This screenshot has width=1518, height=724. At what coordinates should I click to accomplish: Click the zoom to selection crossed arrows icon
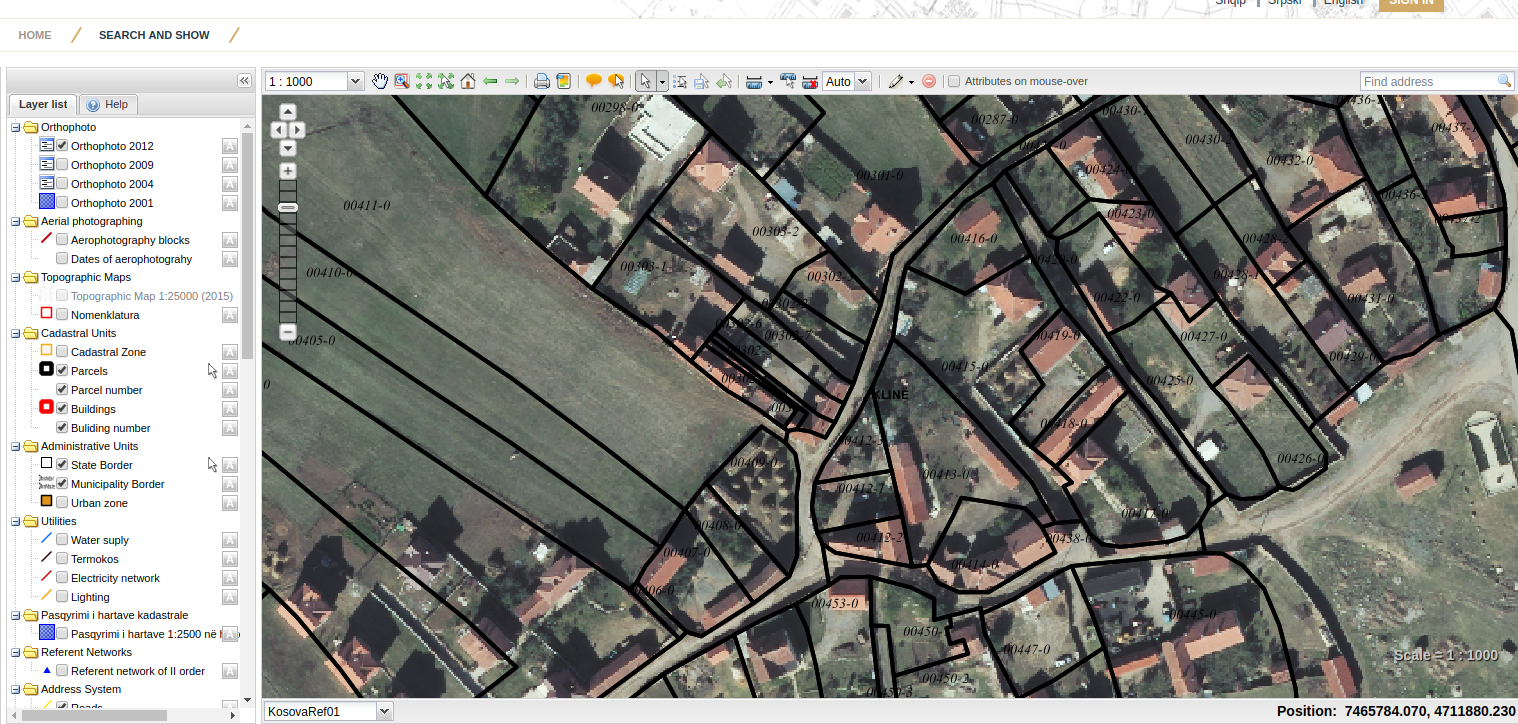click(x=446, y=81)
